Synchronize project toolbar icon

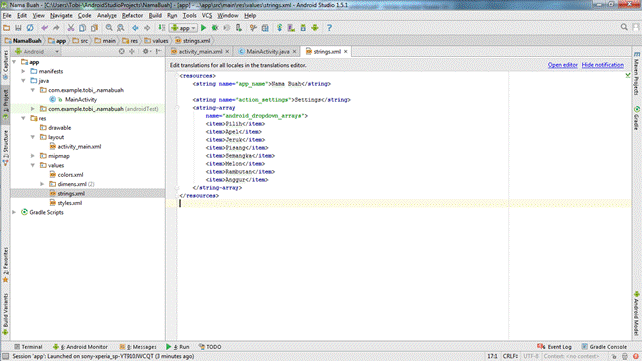tap(30, 28)
